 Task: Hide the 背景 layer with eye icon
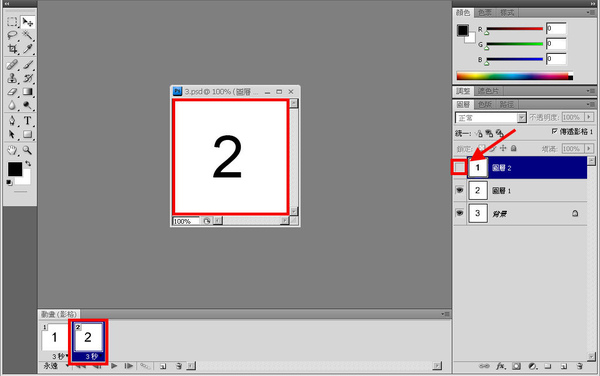(x=460, y=213)
